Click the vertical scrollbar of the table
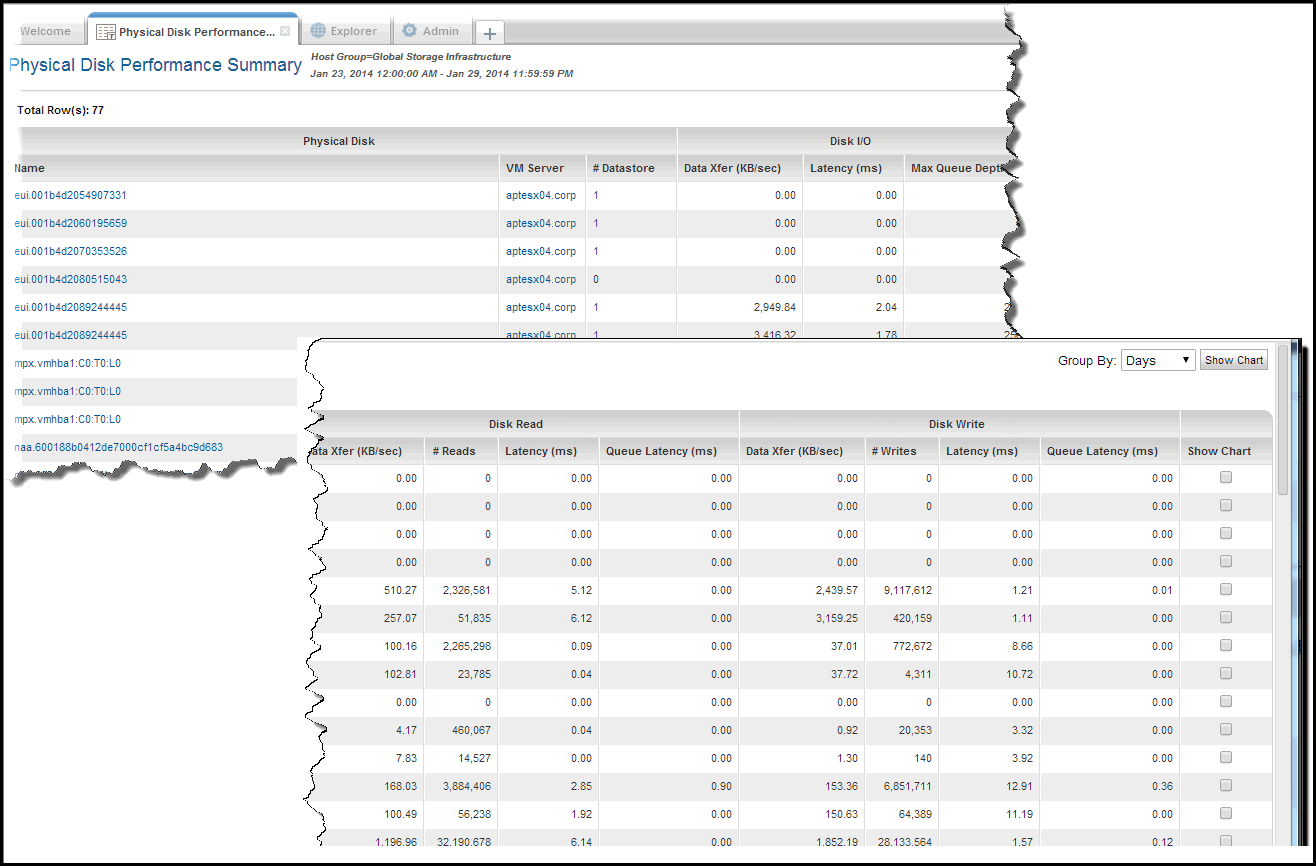 tap(1283, 600)
